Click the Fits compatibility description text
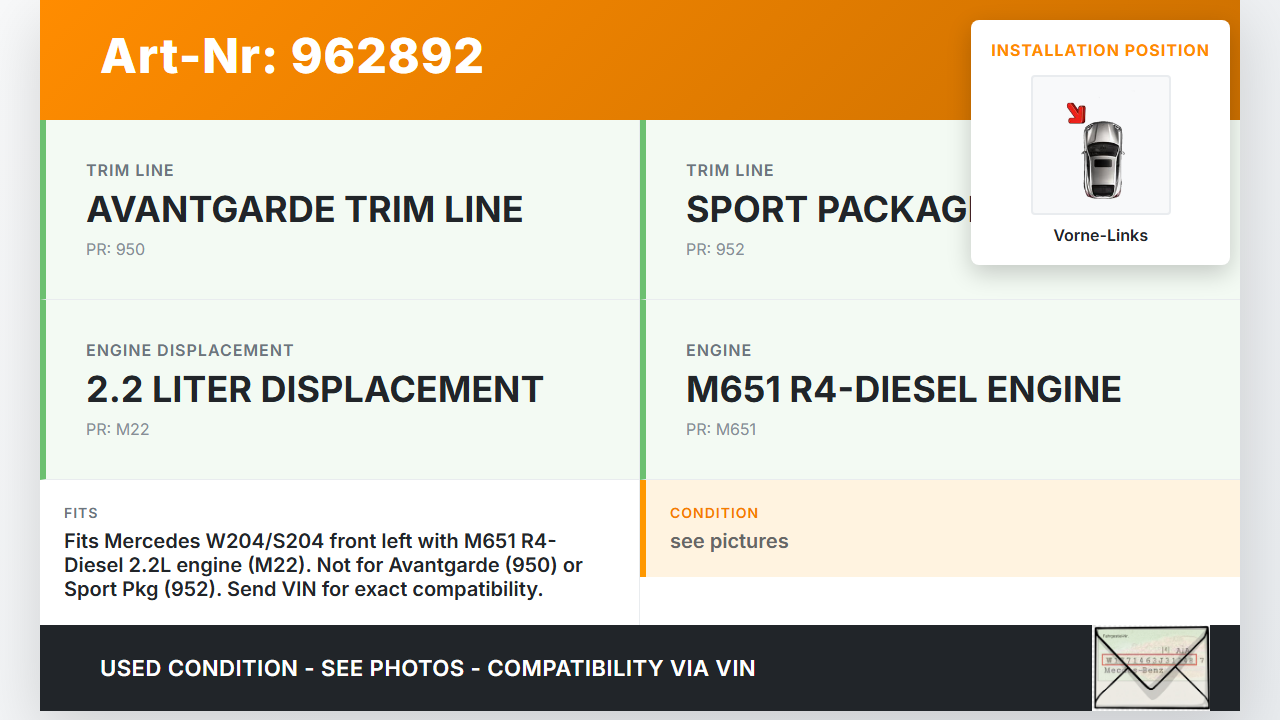This screenshot has width=1280, height=720. [x=323, y=565]
